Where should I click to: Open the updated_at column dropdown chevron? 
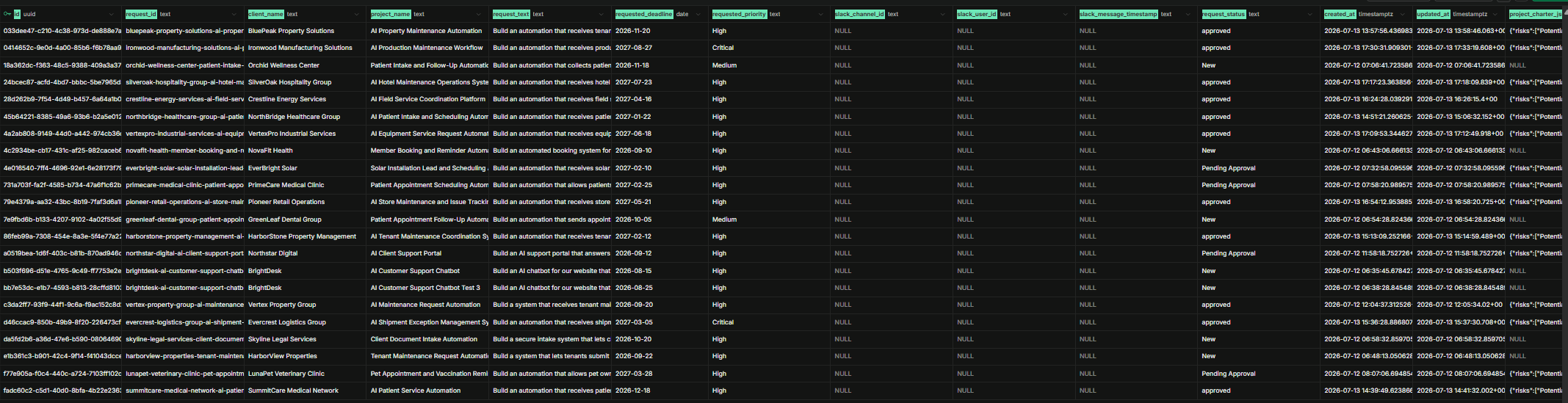coord(1495,14)
